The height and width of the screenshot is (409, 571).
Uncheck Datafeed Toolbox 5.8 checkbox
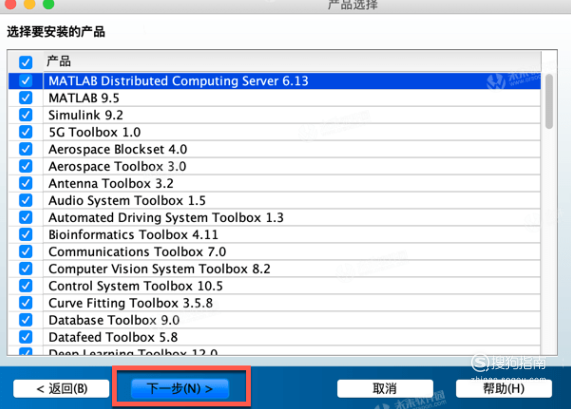[25, 337]
